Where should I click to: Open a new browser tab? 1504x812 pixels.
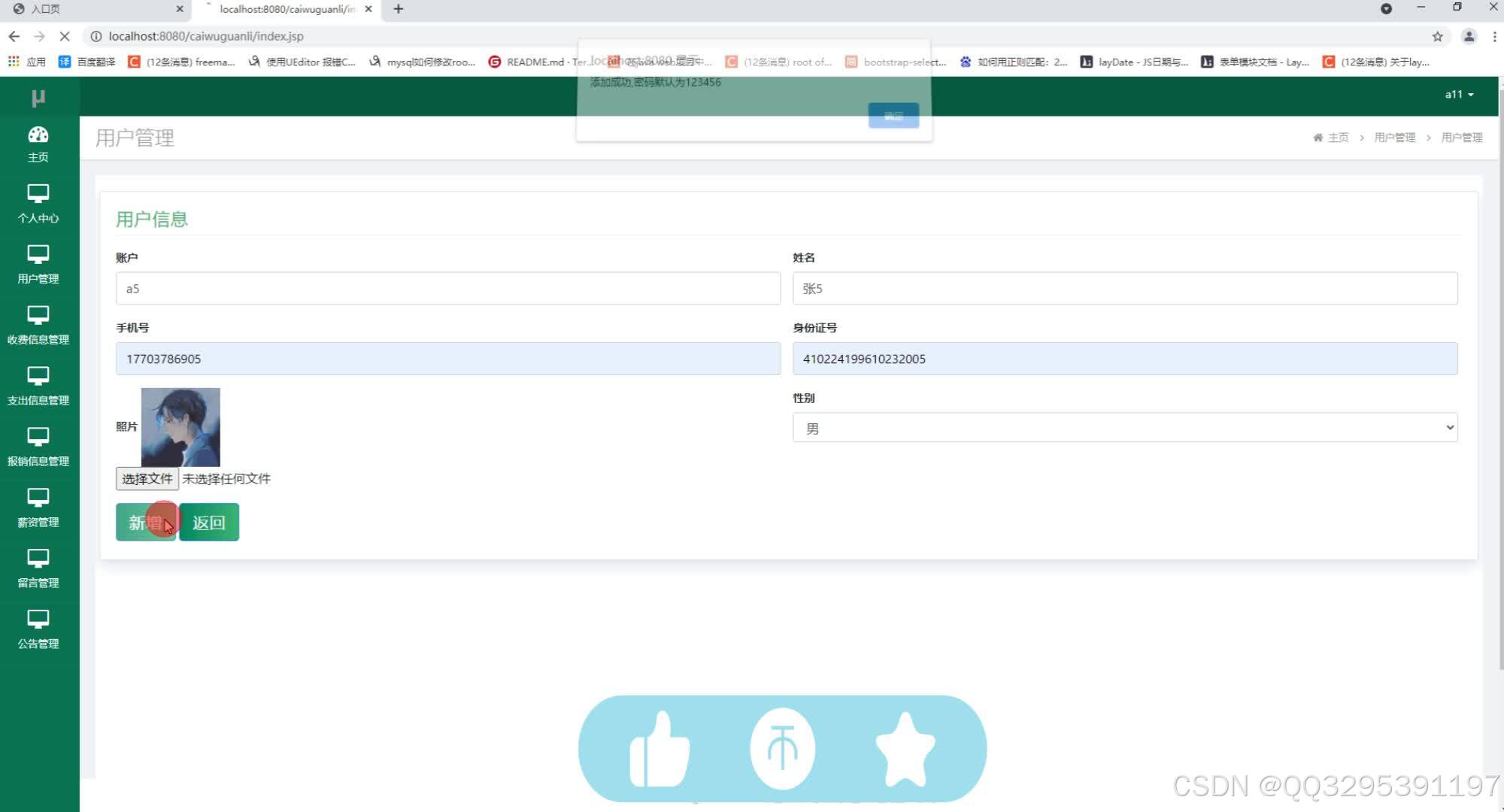(399, 9)
